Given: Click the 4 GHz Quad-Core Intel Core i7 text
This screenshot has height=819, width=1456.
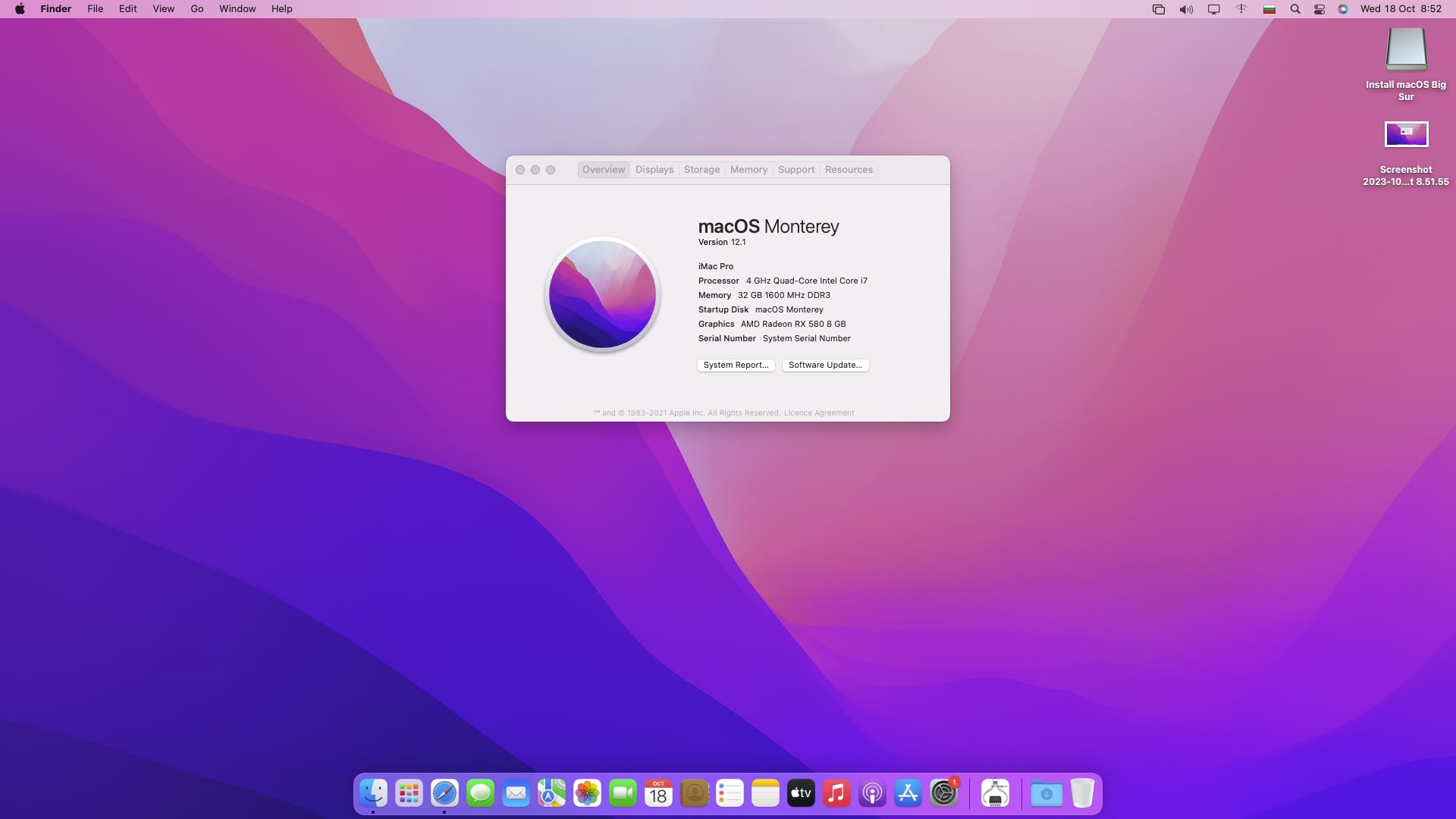Looking at the screenshot, I should (807, 281).
